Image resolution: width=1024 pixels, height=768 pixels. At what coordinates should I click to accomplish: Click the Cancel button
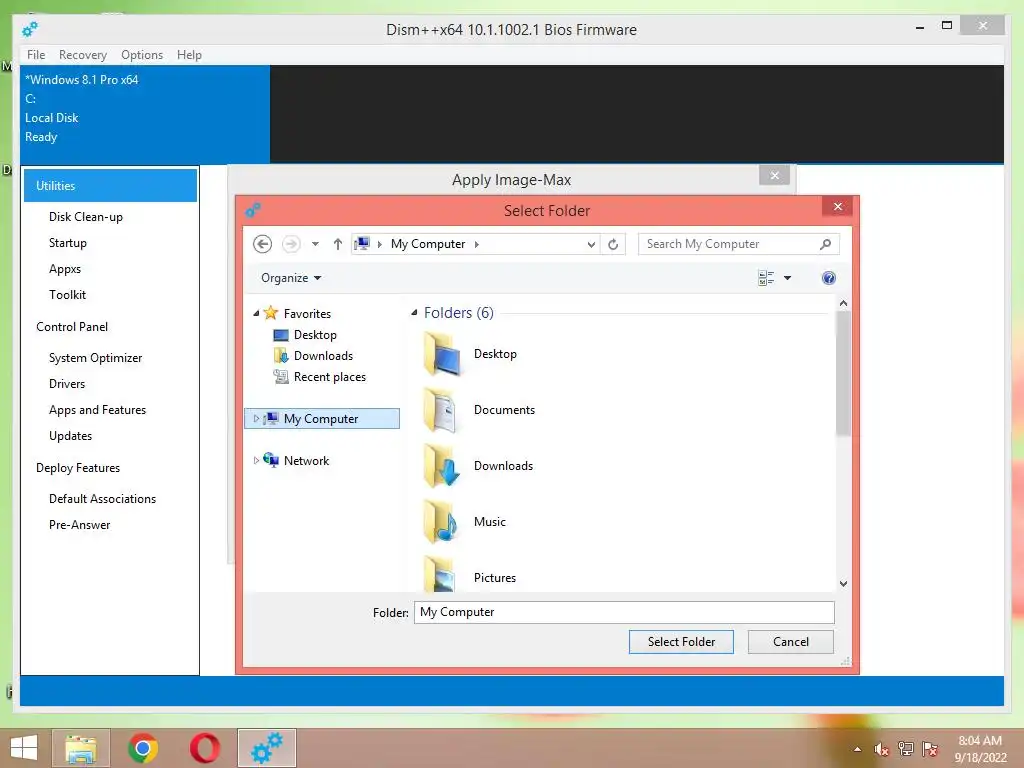tap(791, 642)
